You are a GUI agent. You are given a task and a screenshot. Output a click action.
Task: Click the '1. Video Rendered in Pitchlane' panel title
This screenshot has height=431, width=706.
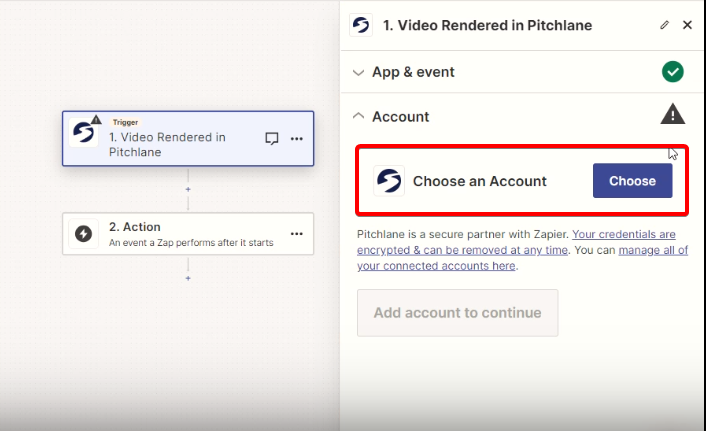487,25
